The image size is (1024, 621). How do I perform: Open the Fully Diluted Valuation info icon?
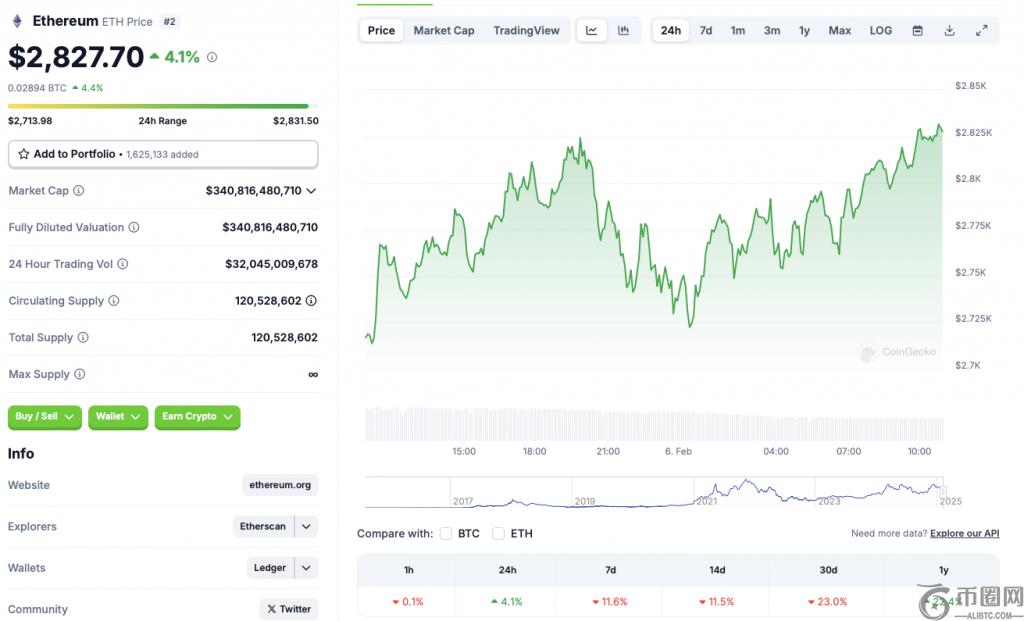133,227
